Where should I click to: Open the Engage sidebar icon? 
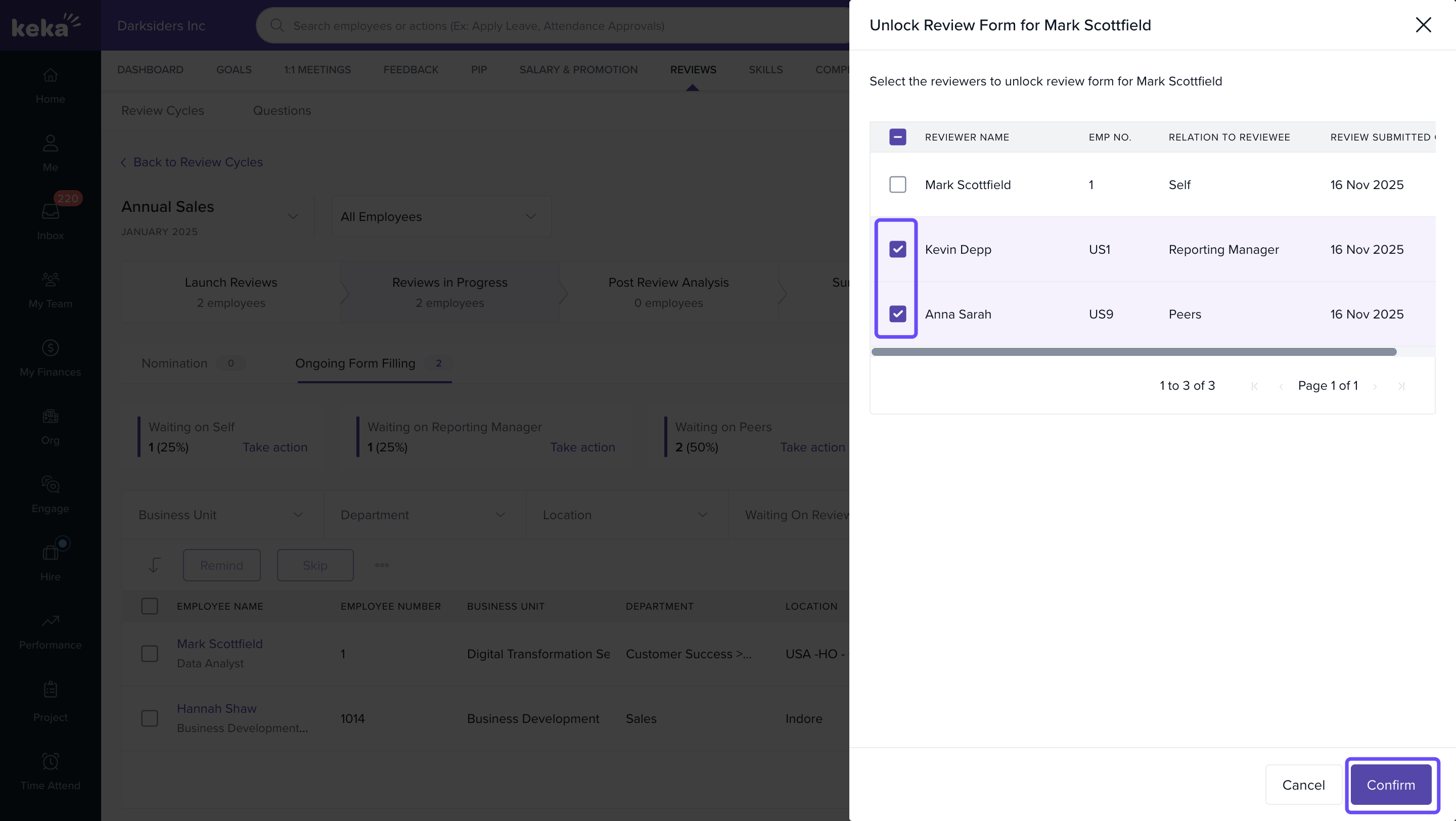pos(51,484)
